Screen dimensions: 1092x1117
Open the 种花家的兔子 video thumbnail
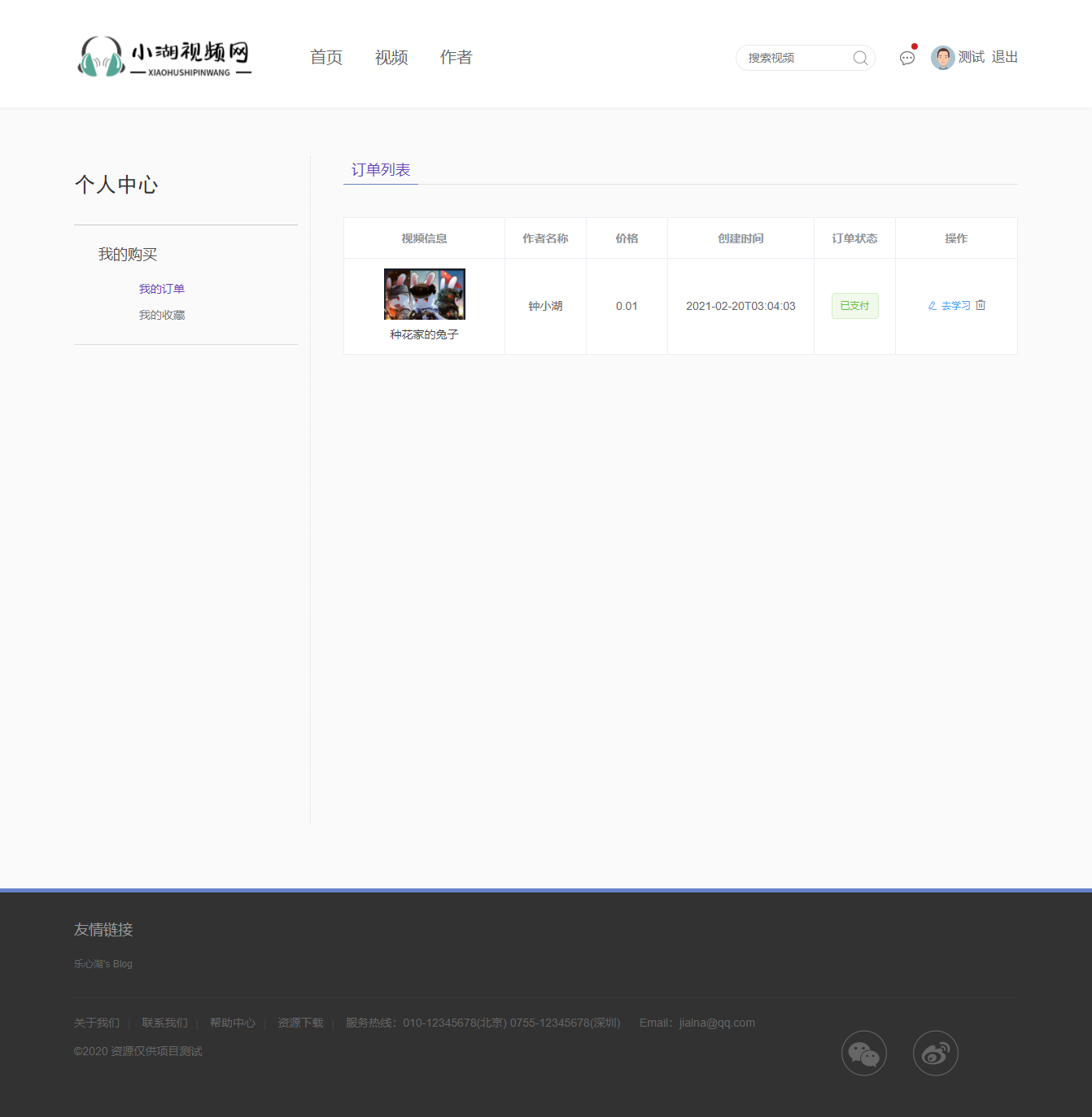click(425, 294)
